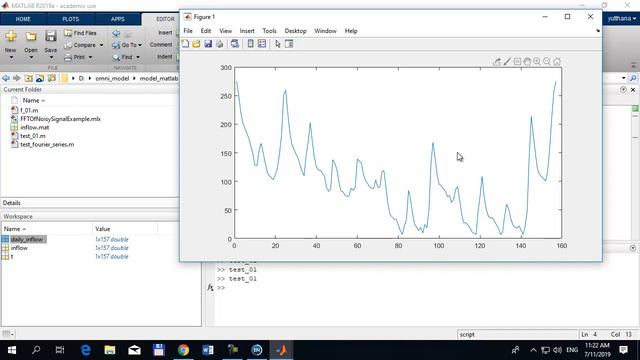Expand Go To dropdown arrow
Viewport: 640px width, 360px height.
click(140, 45)
